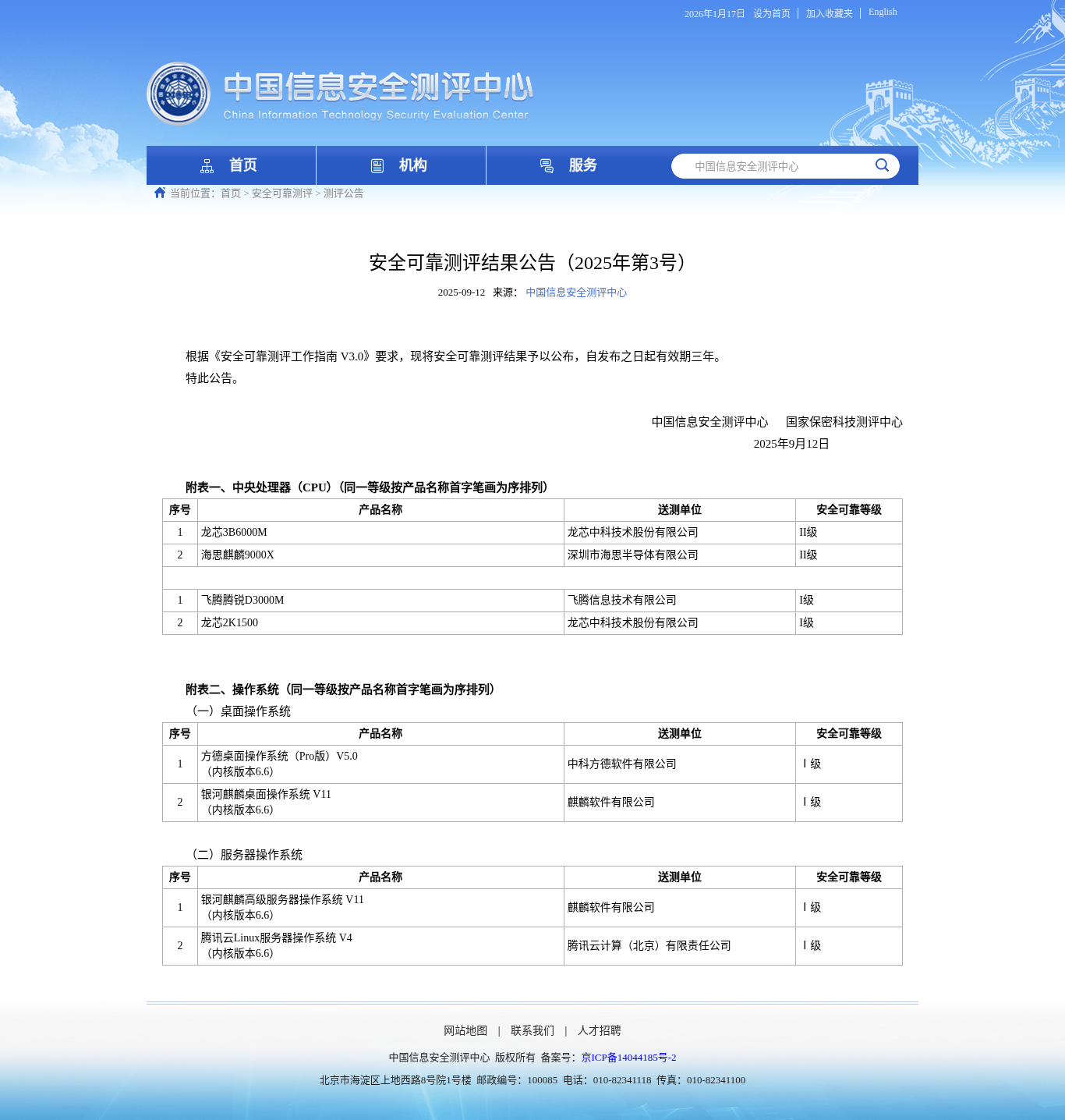Click the 首页 org-chart icon in navigation
1065x1120 pixels.
[x=207, y=166]
